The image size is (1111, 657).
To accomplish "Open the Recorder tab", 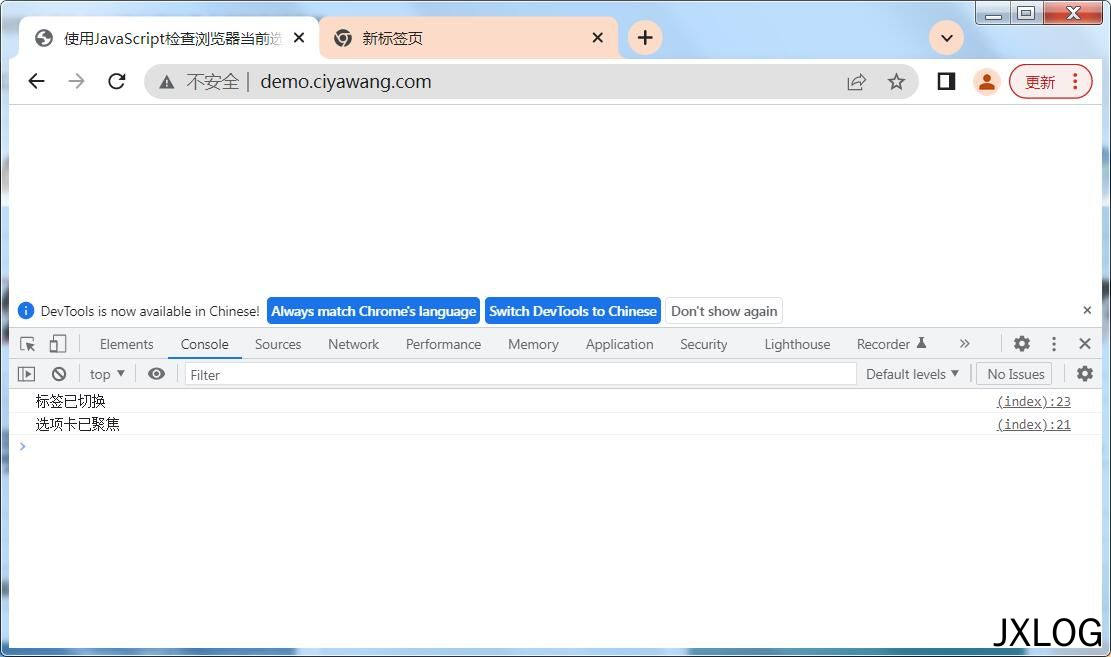I will pos(891,344).
